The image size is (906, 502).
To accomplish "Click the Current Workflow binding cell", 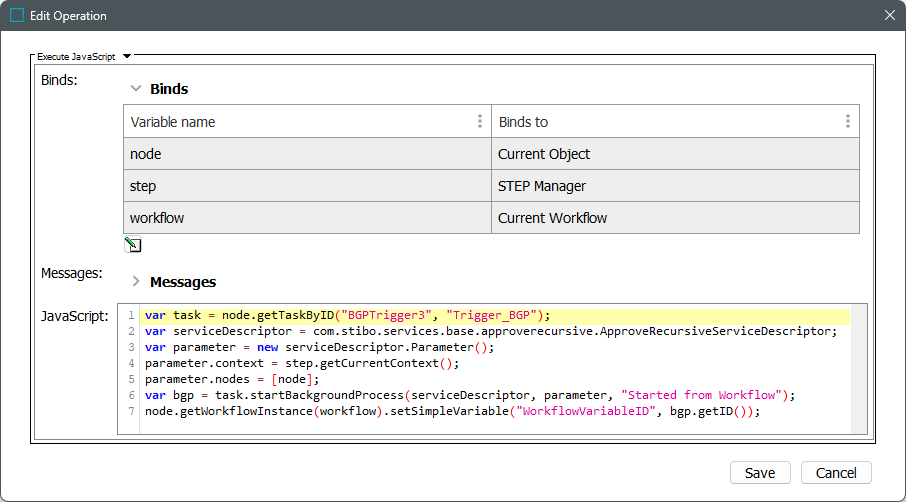I will 675,218.
